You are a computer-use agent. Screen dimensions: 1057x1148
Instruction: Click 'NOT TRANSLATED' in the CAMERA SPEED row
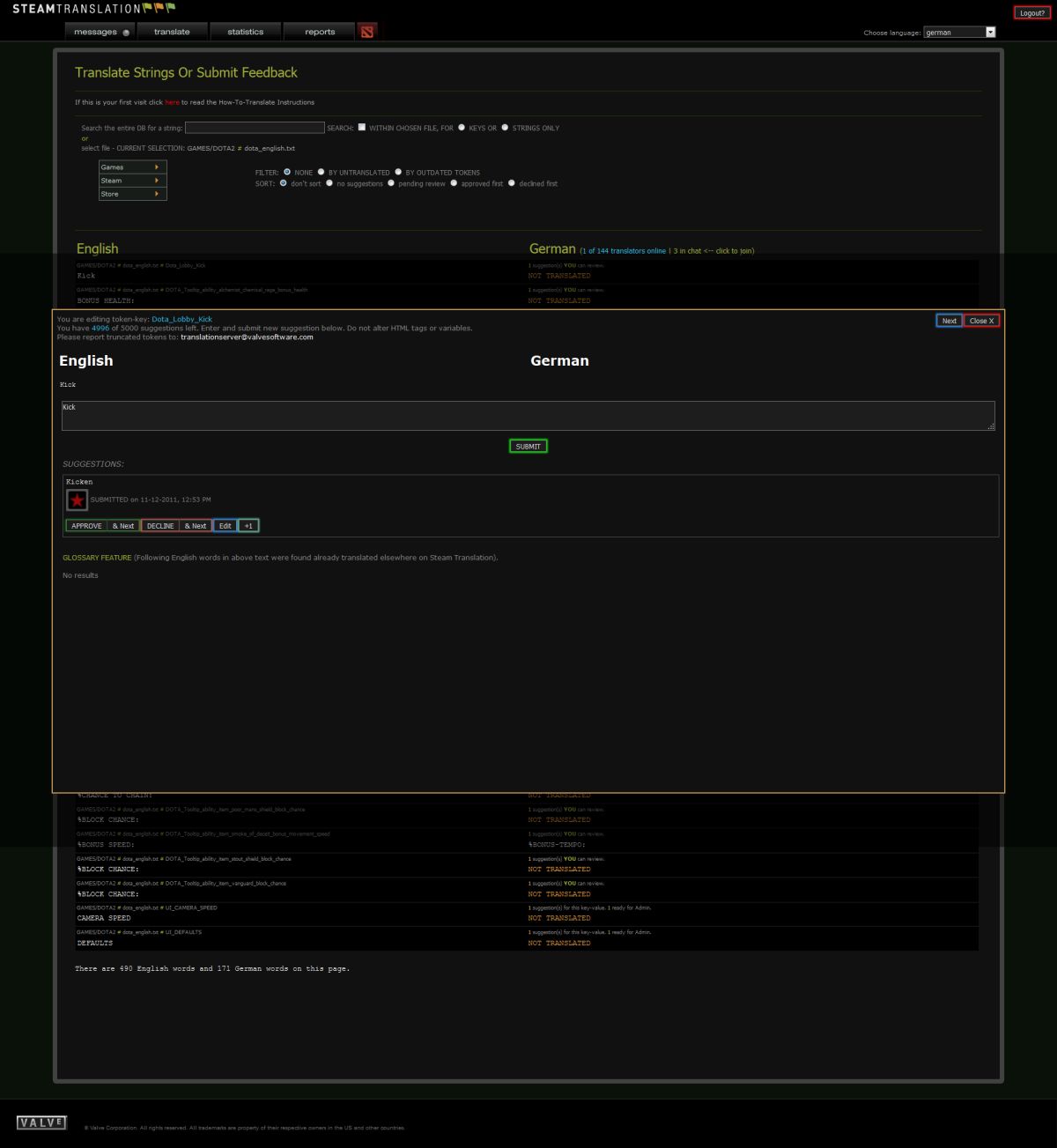(x=559, y=918)
